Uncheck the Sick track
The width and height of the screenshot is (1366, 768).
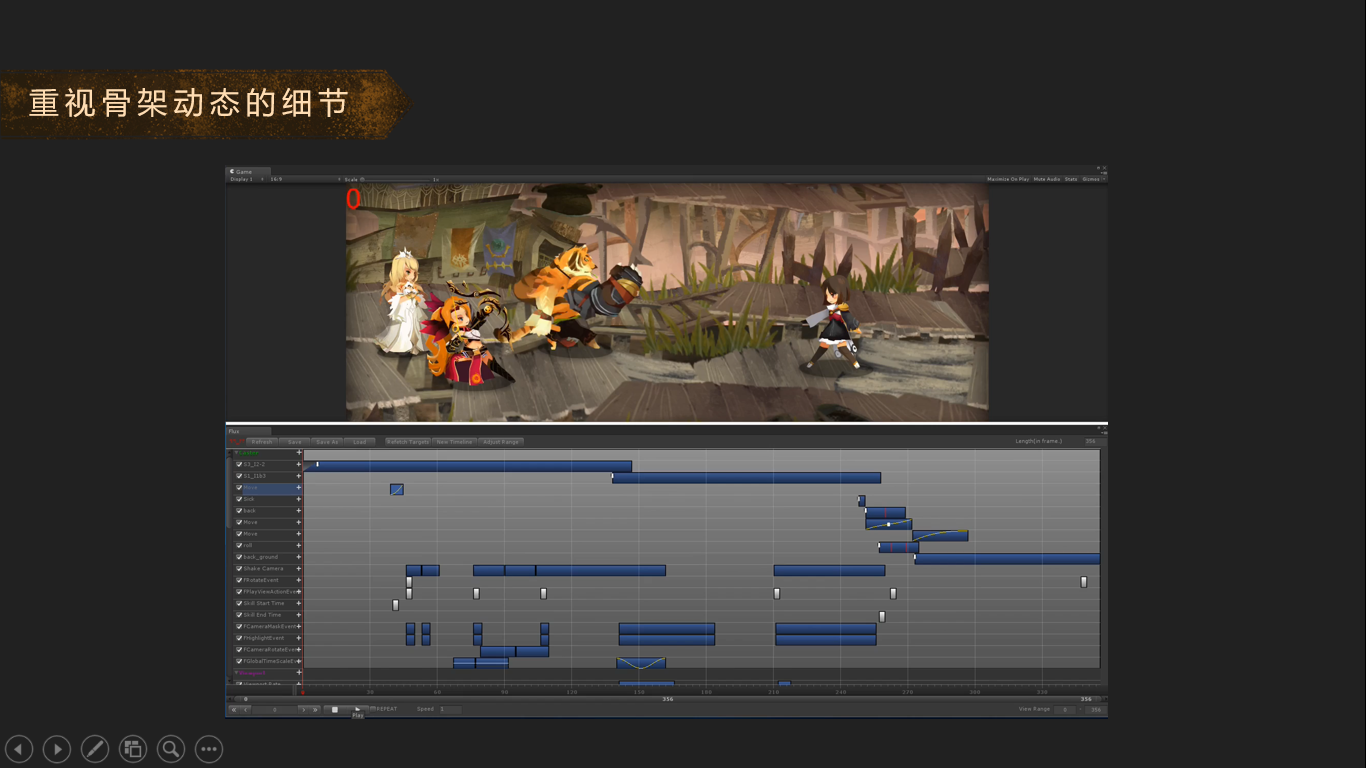pos(239,499)
